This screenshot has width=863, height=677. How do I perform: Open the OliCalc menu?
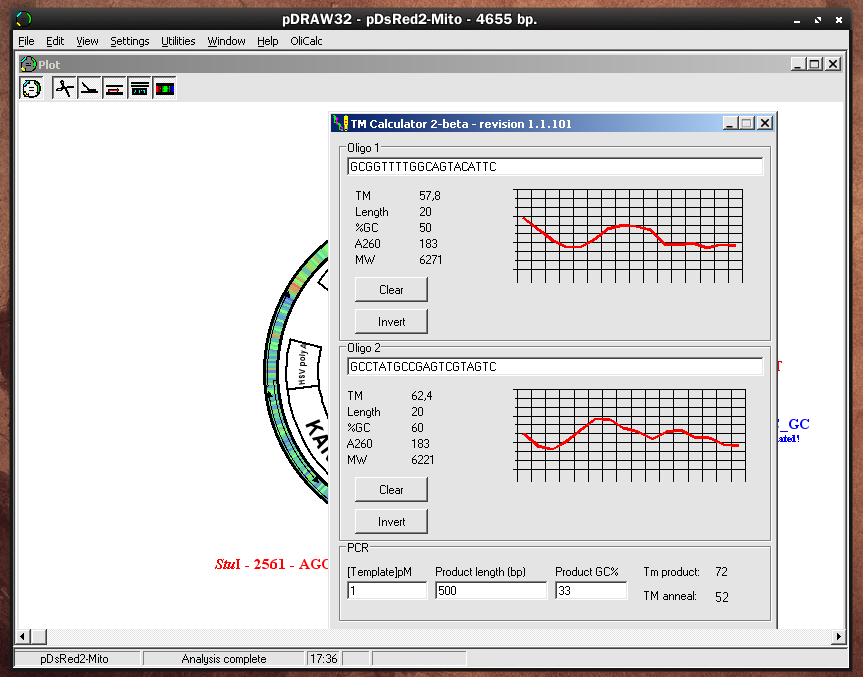[x=306, y=41]
